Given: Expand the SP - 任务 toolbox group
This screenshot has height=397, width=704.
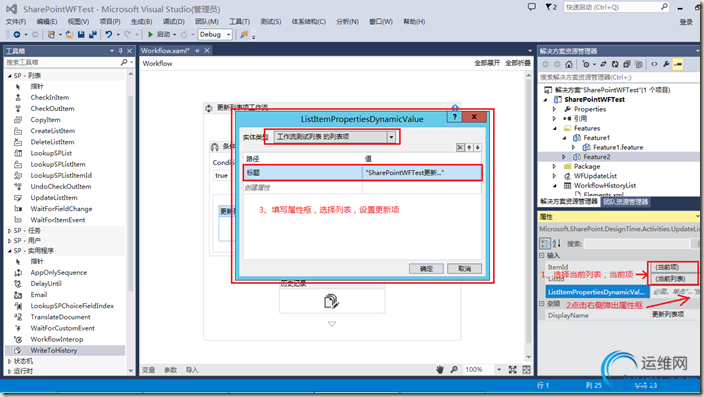Looking at the screenshot, I should (10, 230).
